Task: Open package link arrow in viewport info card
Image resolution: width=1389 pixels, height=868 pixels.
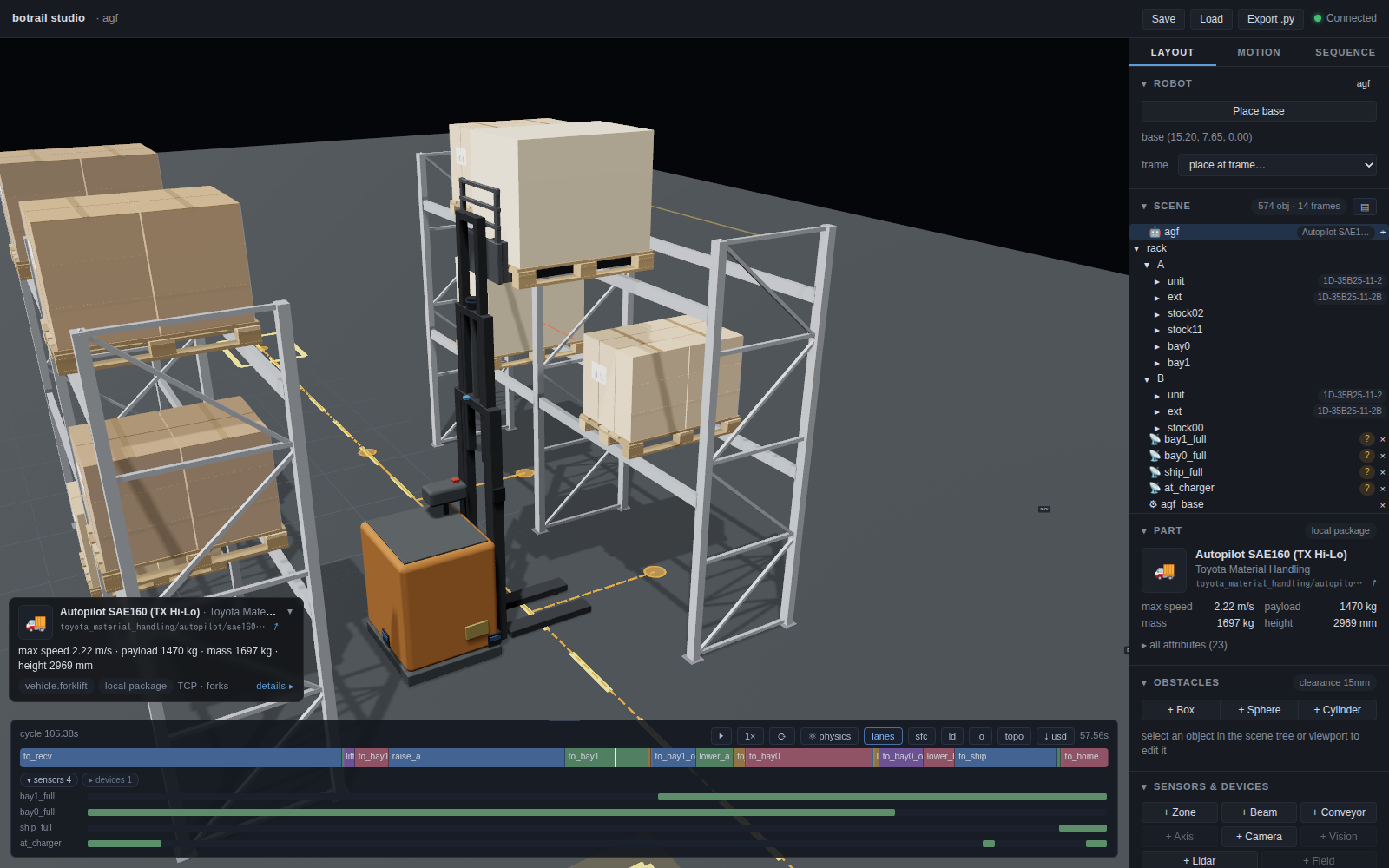Action: 276,627
